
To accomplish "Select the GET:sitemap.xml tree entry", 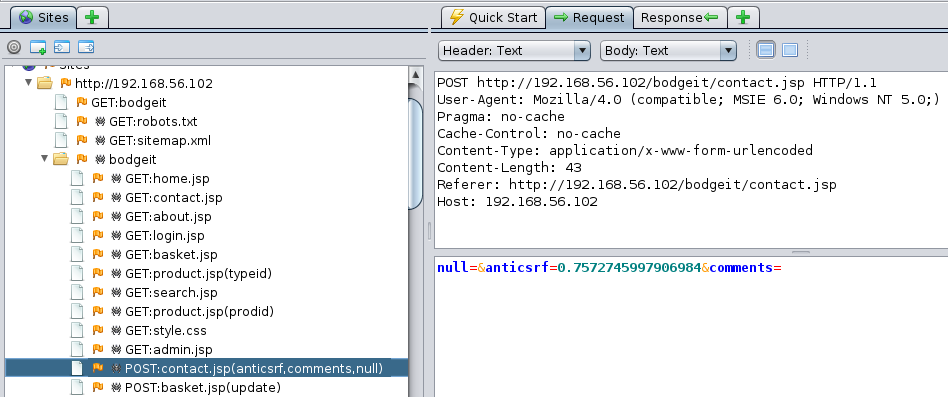I will coord(160,141).
